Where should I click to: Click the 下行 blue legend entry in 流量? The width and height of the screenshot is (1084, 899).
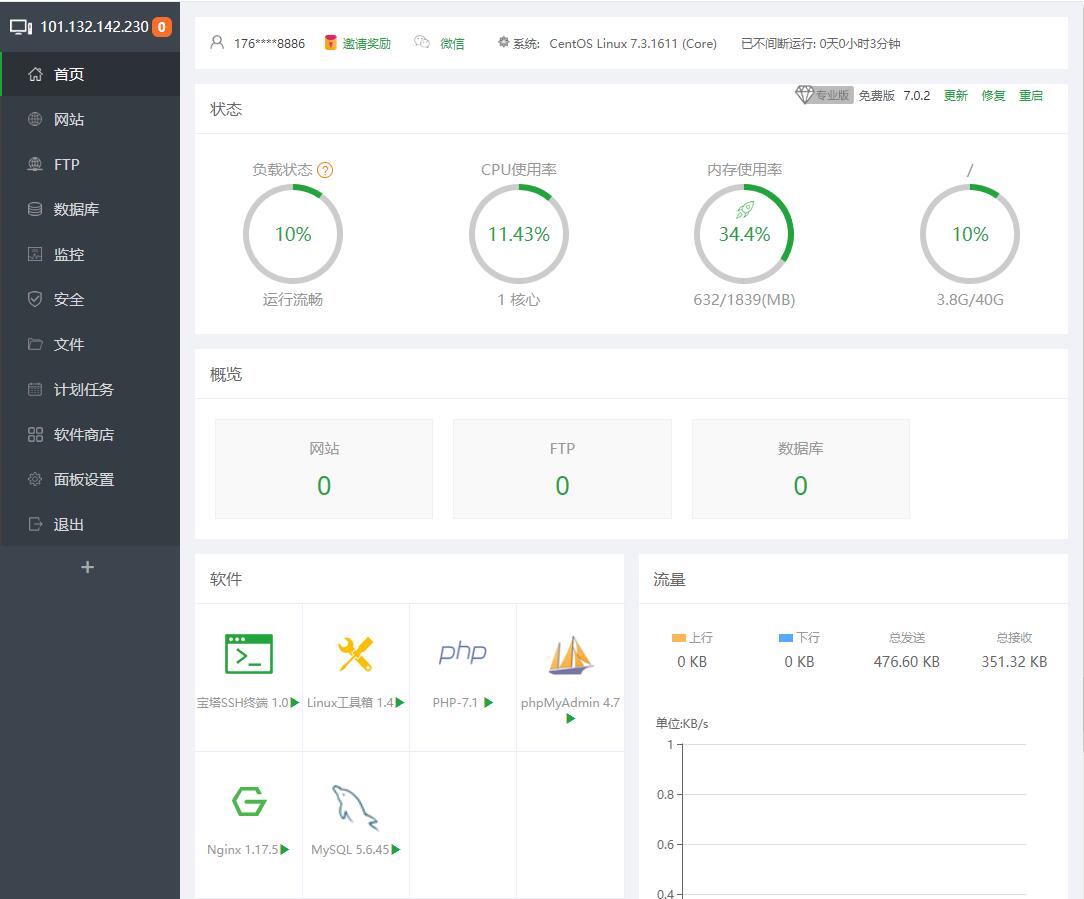[799, 638]
